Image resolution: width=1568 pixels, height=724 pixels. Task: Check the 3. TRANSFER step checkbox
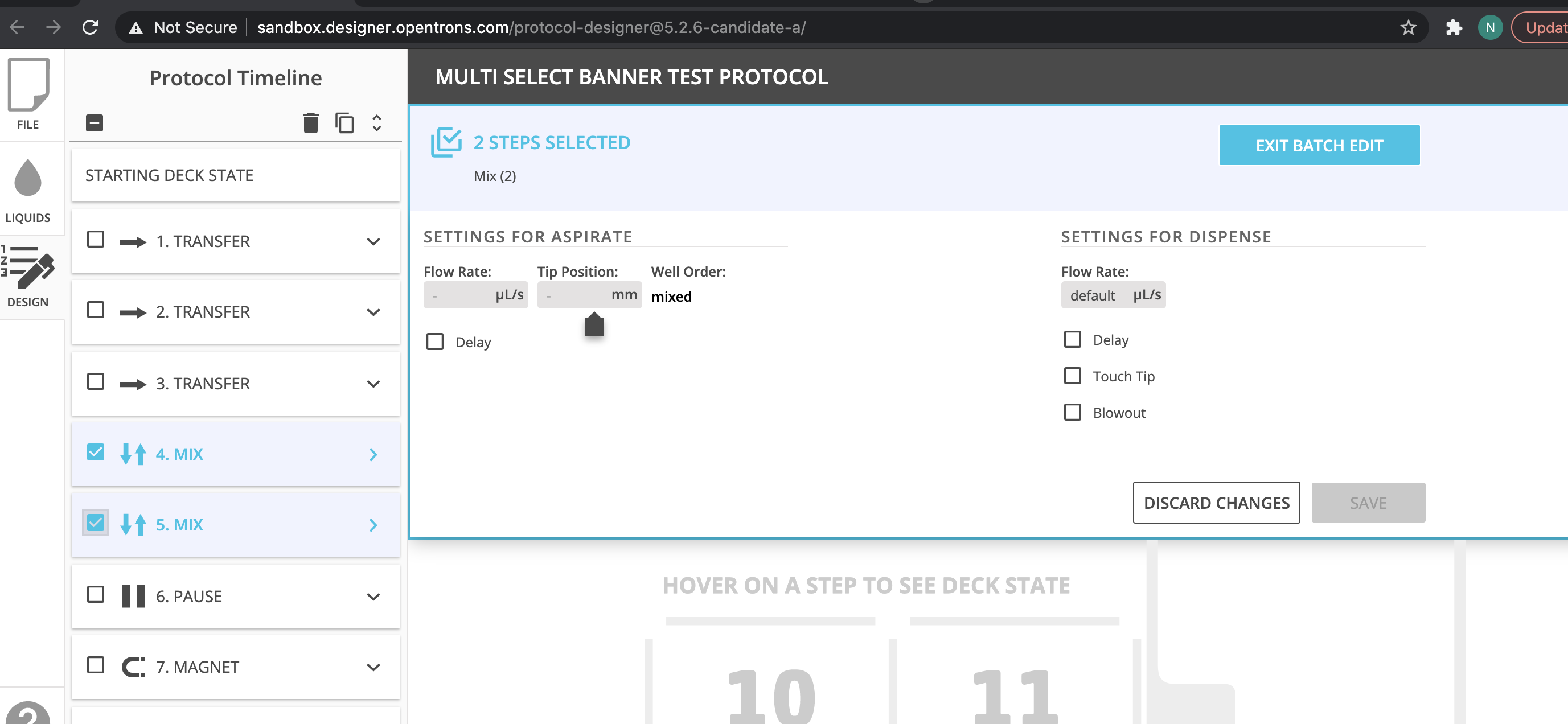coord(96,381)
